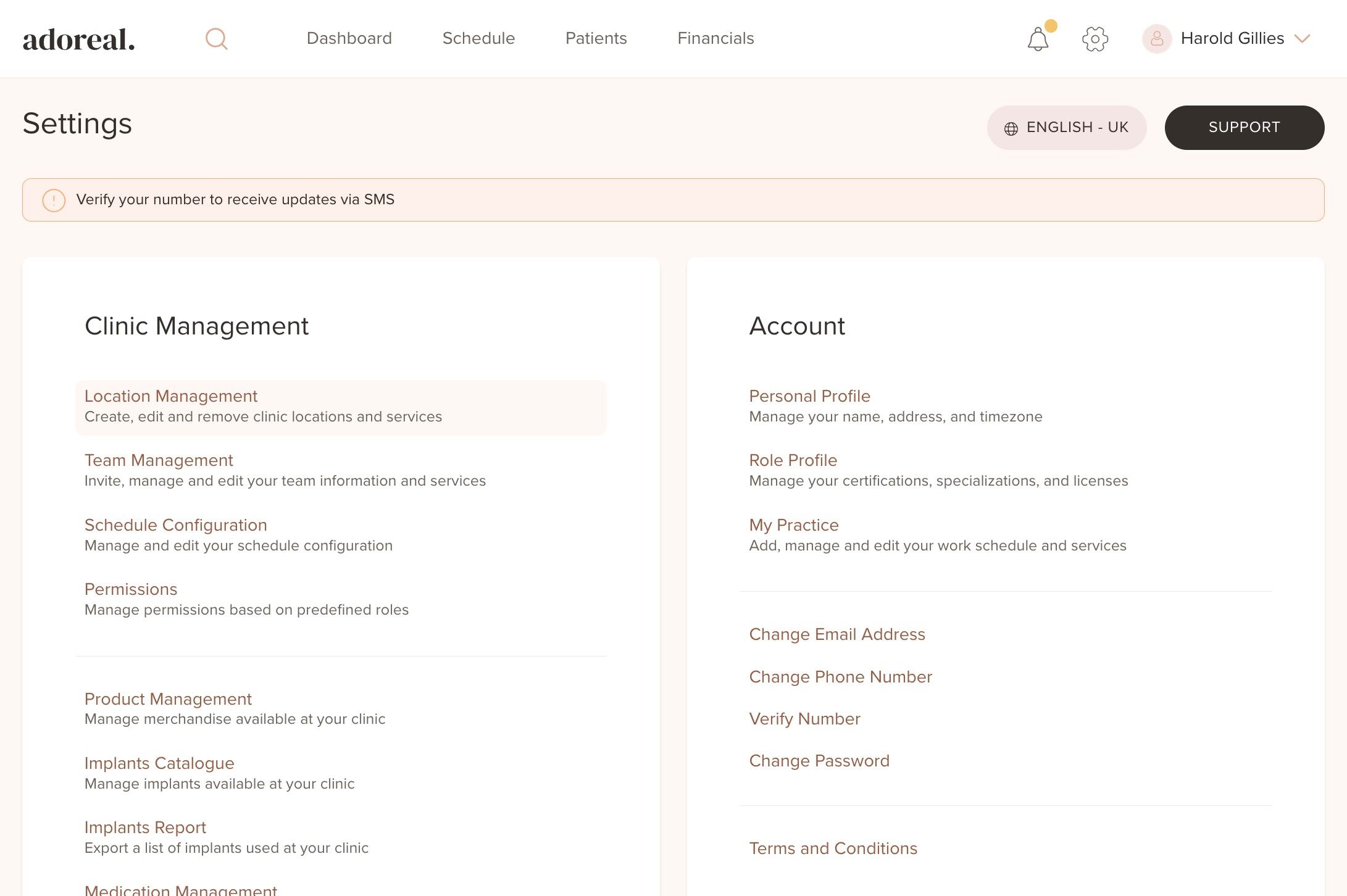Image resolution: width=1347 pixels, height=896 pixels.
Task: Open Location Management settings
Action: (x=171, y=396)
